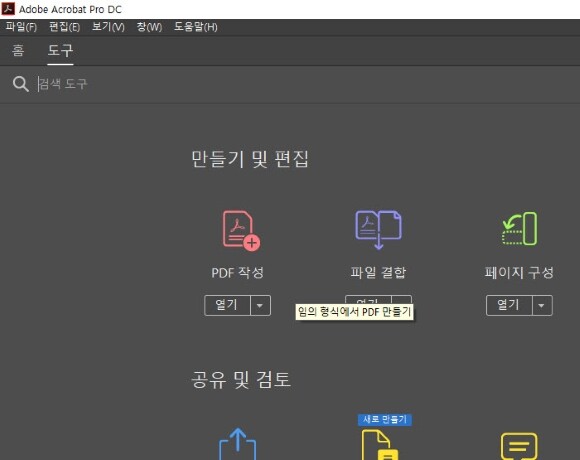
Task: Switch to the 도구 tab
Action: (x=60, y=50)
